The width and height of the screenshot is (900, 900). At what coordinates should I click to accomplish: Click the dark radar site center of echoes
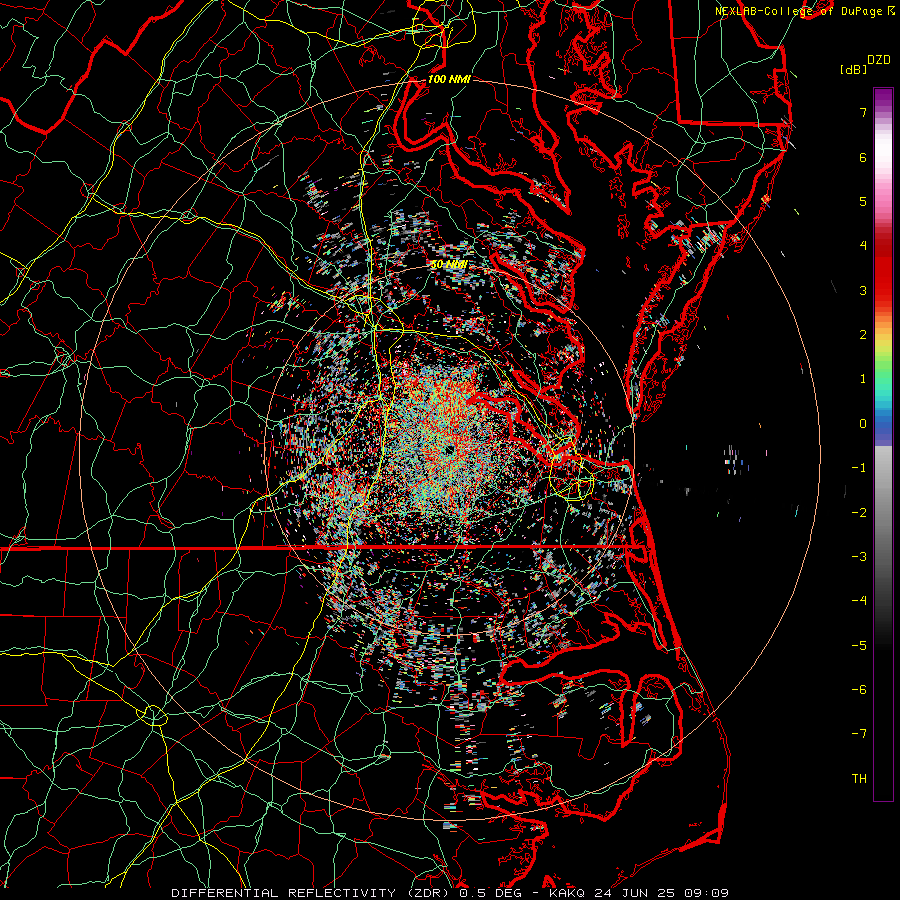(449, 451)
